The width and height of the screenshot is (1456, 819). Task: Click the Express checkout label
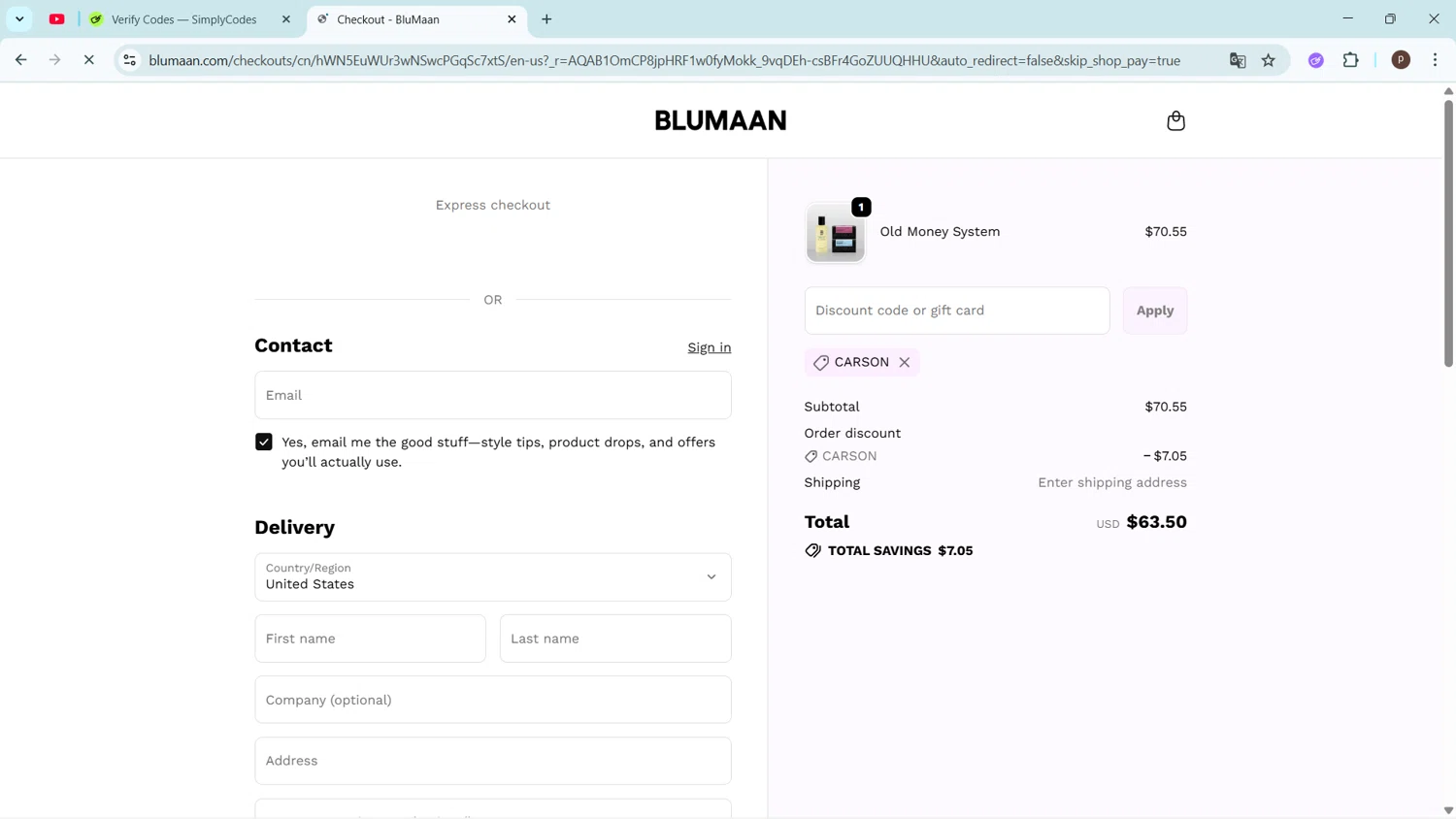(x=492, y=205)
